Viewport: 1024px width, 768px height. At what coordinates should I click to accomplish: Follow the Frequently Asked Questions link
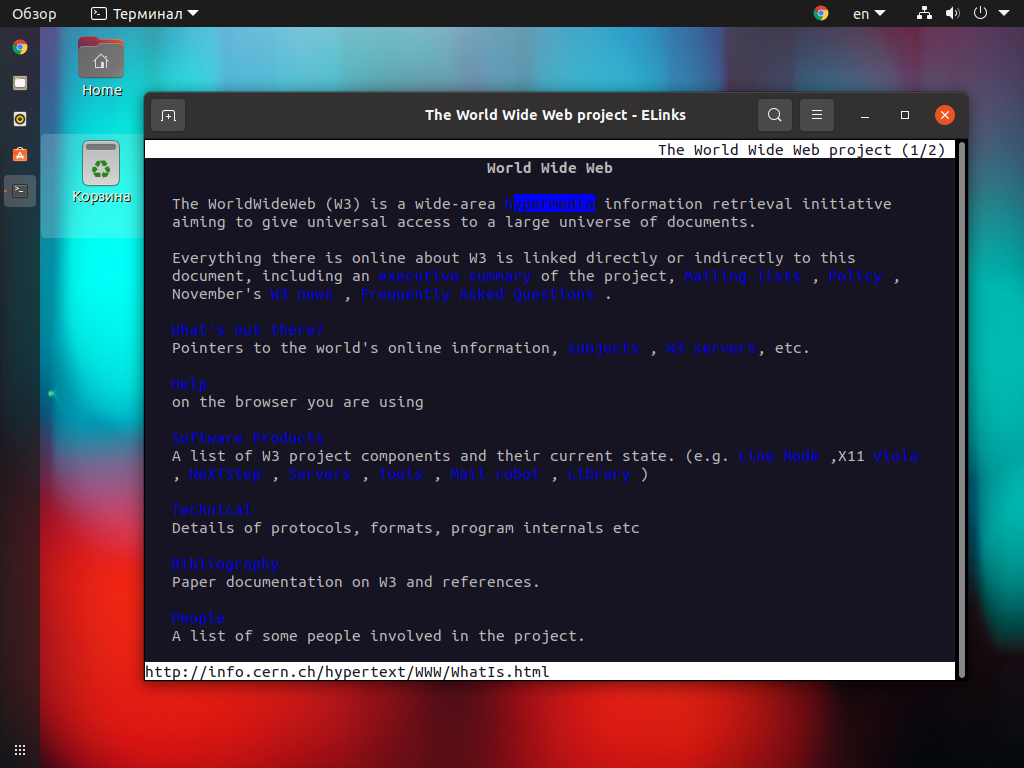point(477,295)
